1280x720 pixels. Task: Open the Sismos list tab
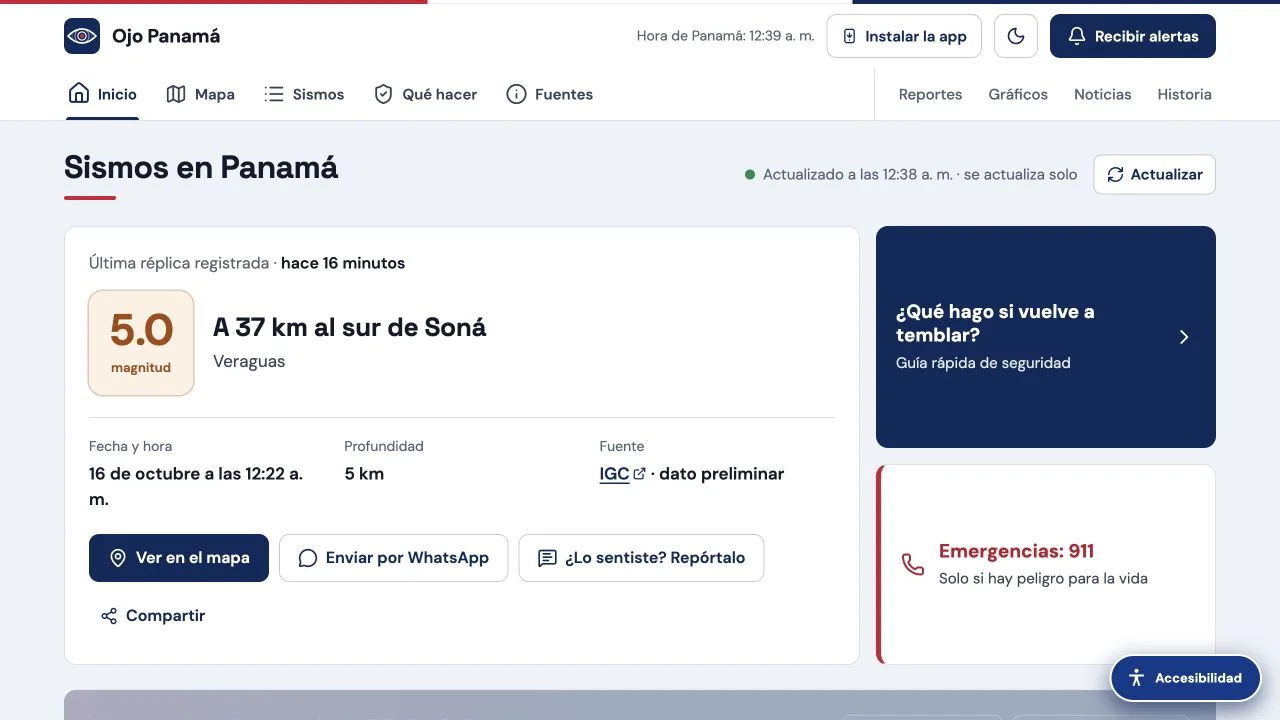[304, 94]
